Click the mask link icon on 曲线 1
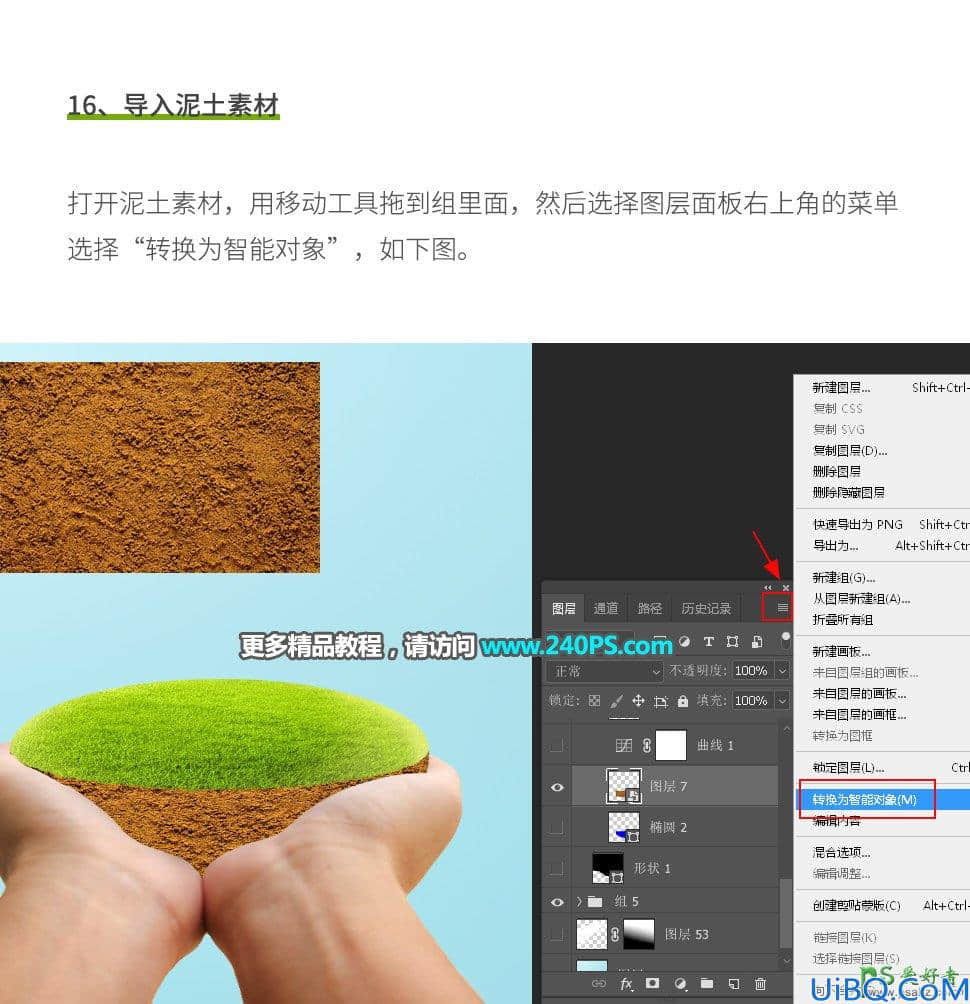This screenshot has height=1004, width=970. point(647,745)
